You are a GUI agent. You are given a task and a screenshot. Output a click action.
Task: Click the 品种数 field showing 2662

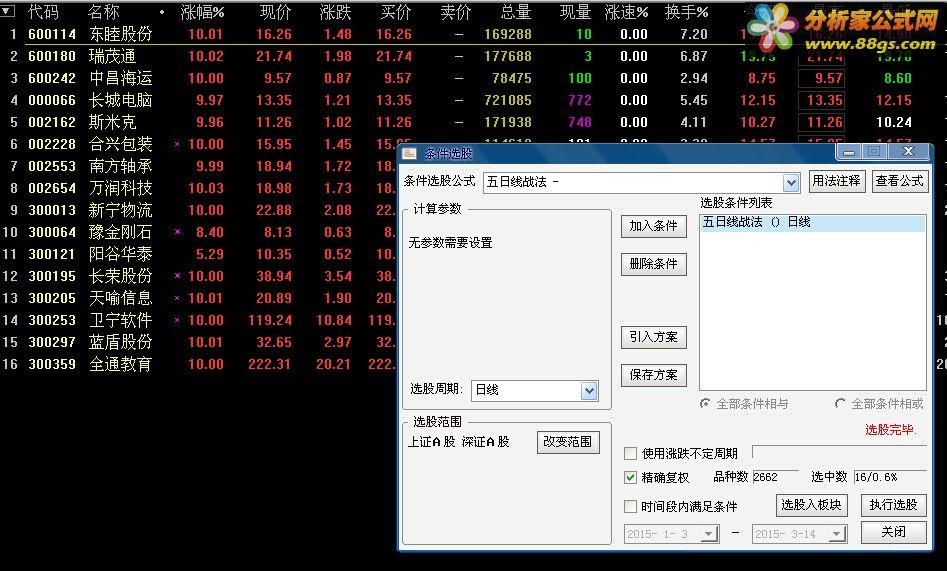pyautogui.click(x=775, y=477)
